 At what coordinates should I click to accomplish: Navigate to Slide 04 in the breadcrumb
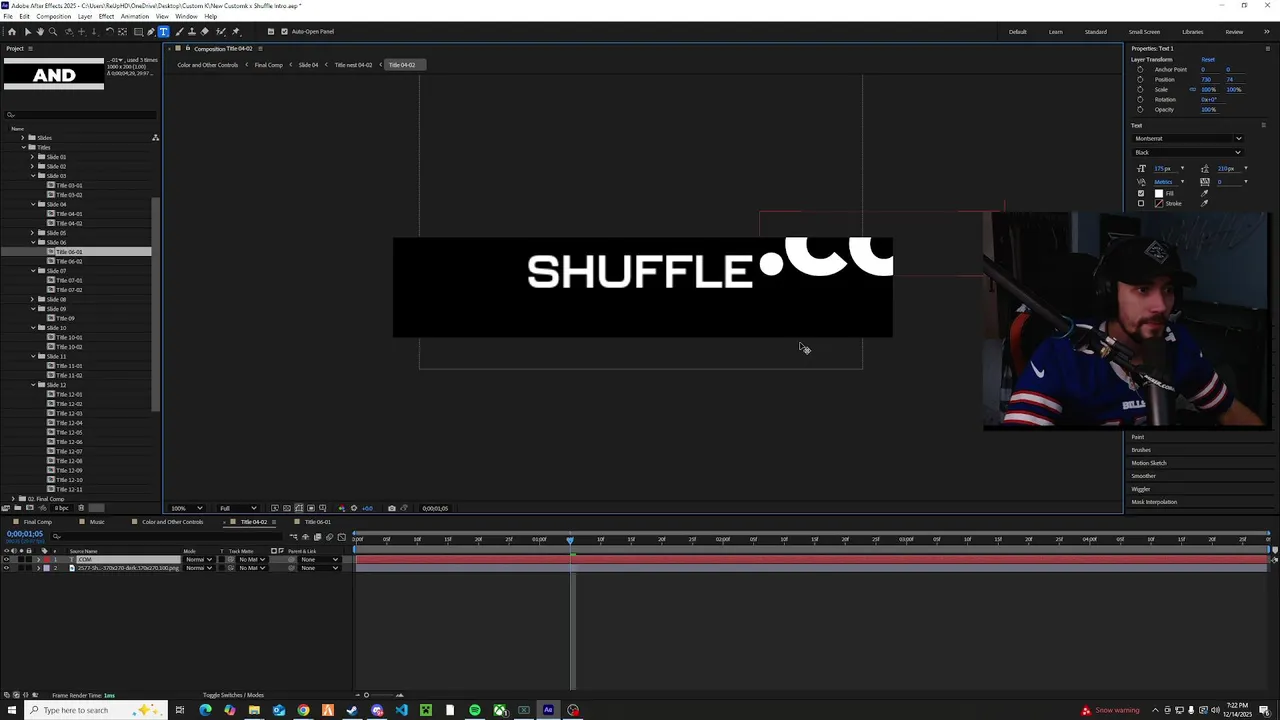pos(308,65)
